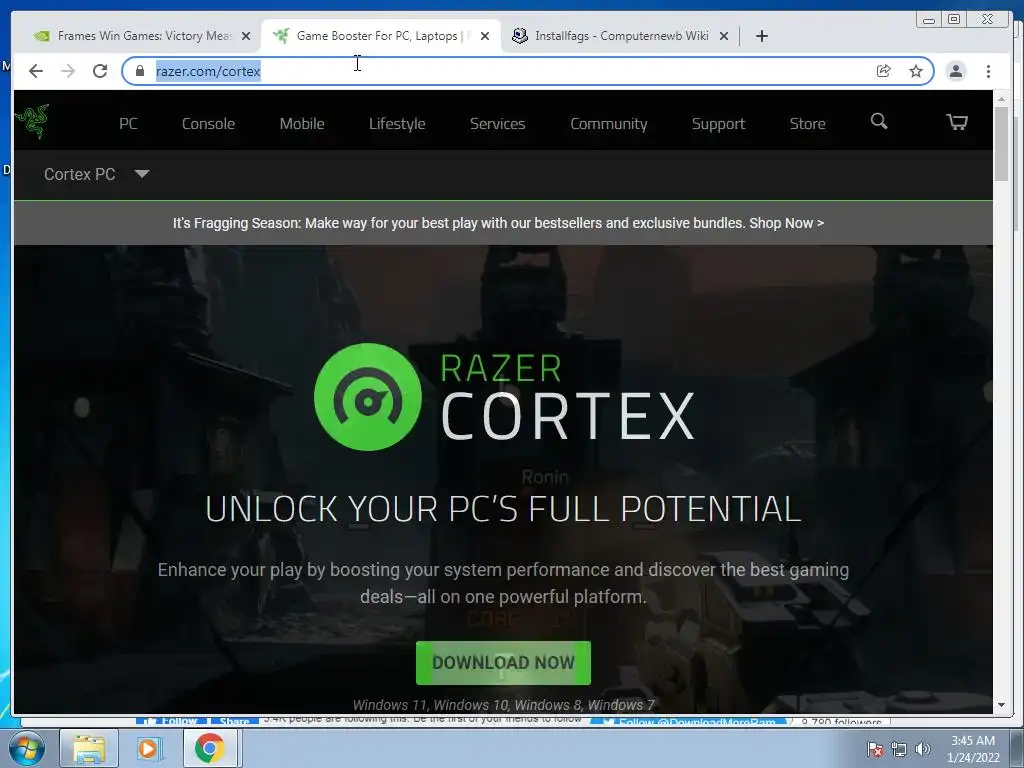This screenshot has height=768, width=1024.
Task: Click the Windows 11, Windows 10 compatibility text
Action: 503,705
